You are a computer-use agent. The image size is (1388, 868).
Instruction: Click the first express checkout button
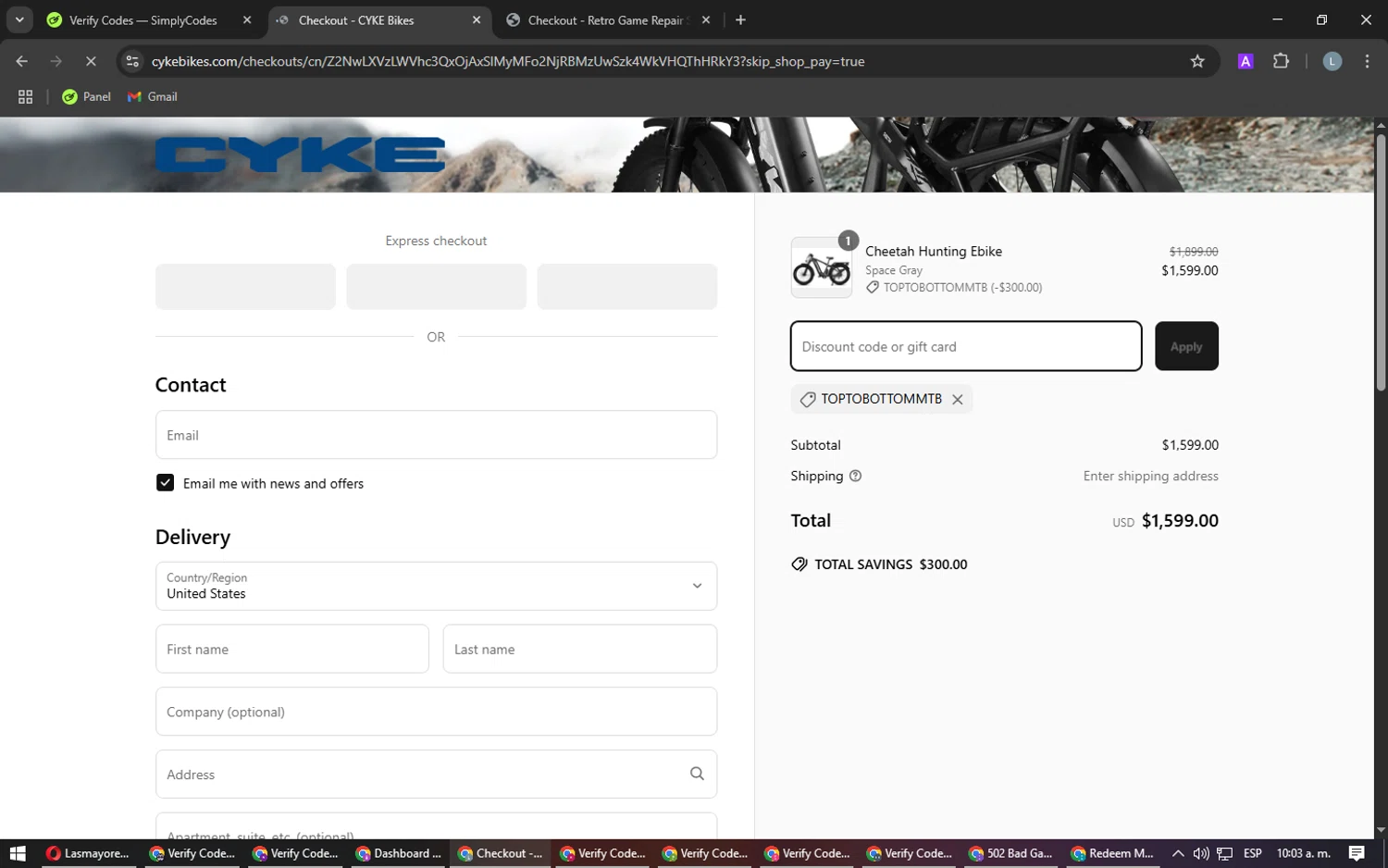[245, 287]
